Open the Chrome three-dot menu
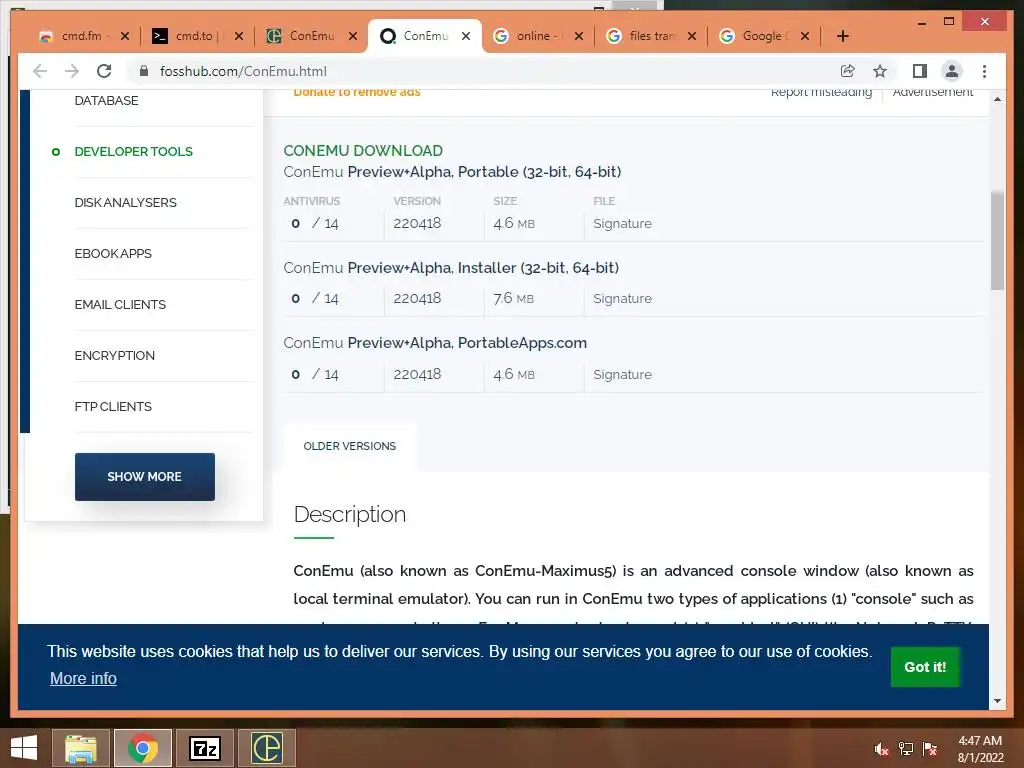 point(984,71)
